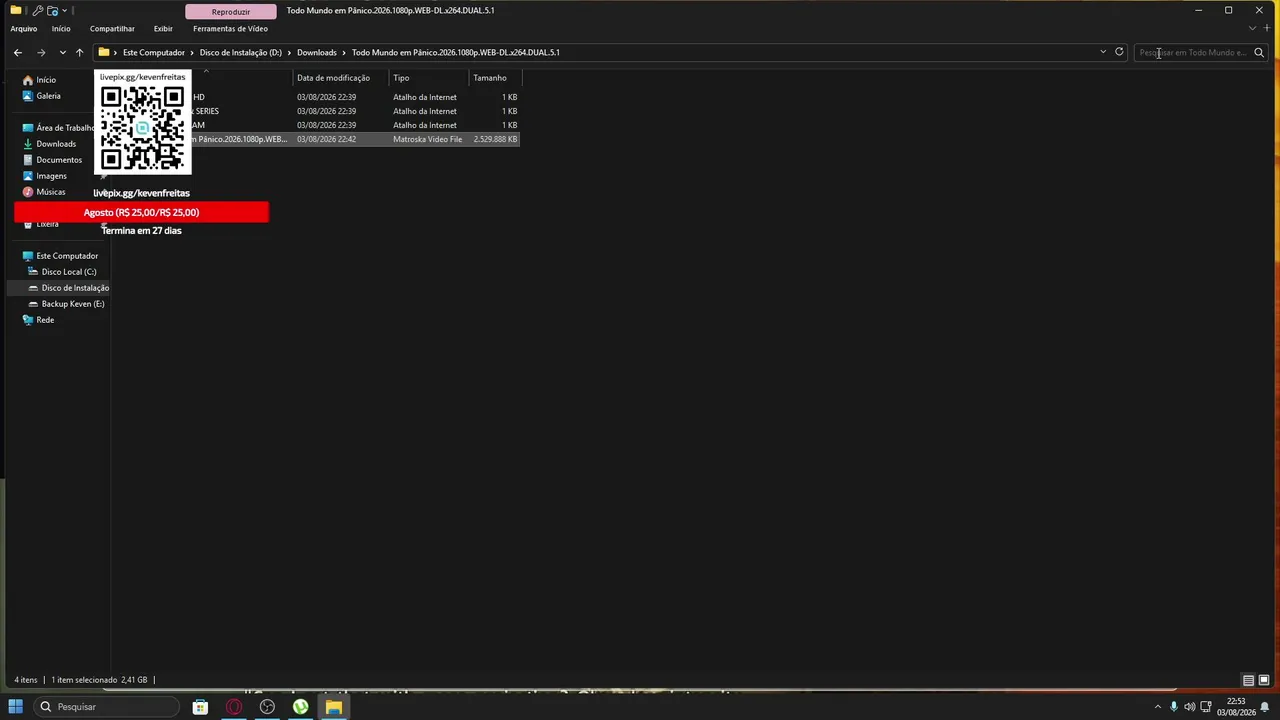This screenshot has height=720, width=1280.
Task: Click the taskbar Pesquisar search box
Action: tap(106, 707)
